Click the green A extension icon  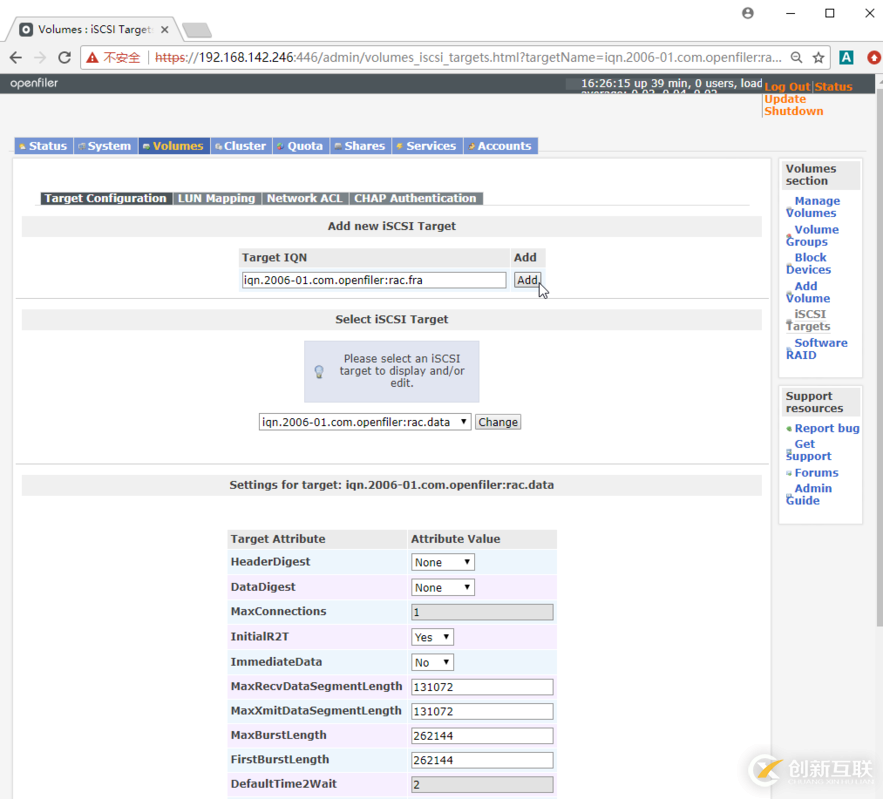(x=846, y=58)
